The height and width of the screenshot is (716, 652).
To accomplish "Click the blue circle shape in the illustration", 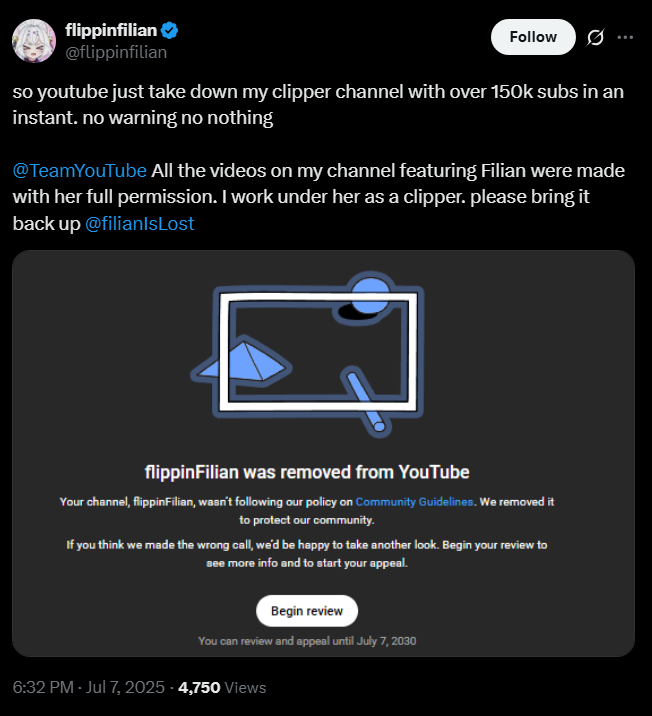I will tap(373, 295).
